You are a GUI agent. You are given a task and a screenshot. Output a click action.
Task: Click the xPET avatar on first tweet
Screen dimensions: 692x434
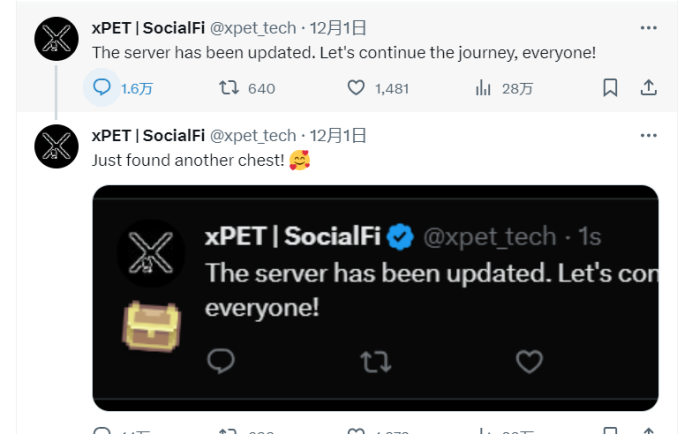click(56, 39)
